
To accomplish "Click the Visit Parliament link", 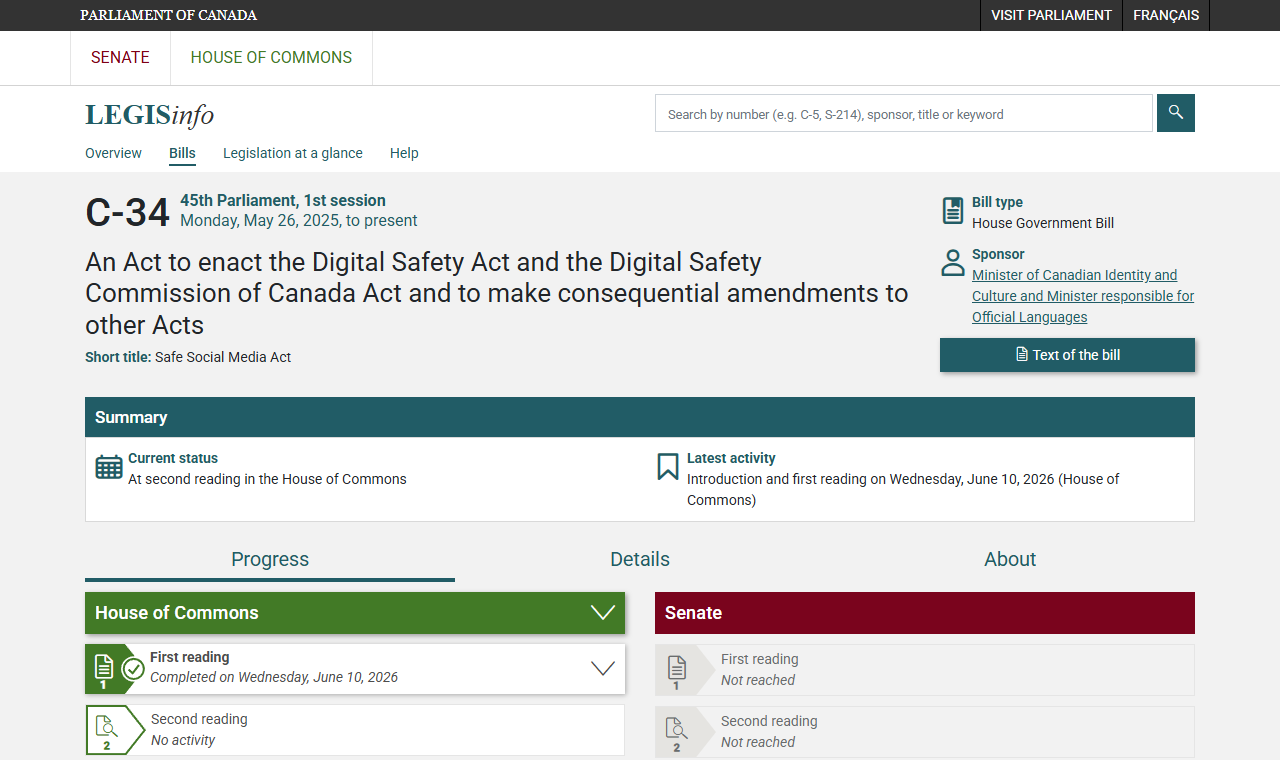I will pos(1051,15).
